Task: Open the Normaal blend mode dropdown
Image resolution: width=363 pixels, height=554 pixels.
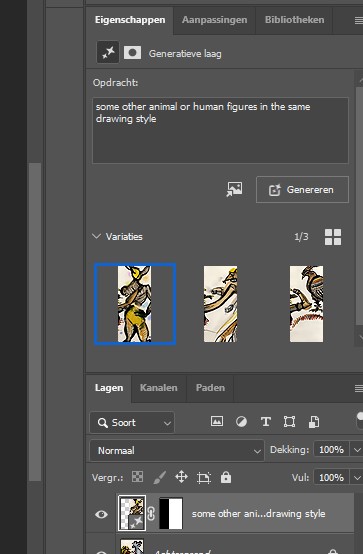Action: [x=177, y=450]
